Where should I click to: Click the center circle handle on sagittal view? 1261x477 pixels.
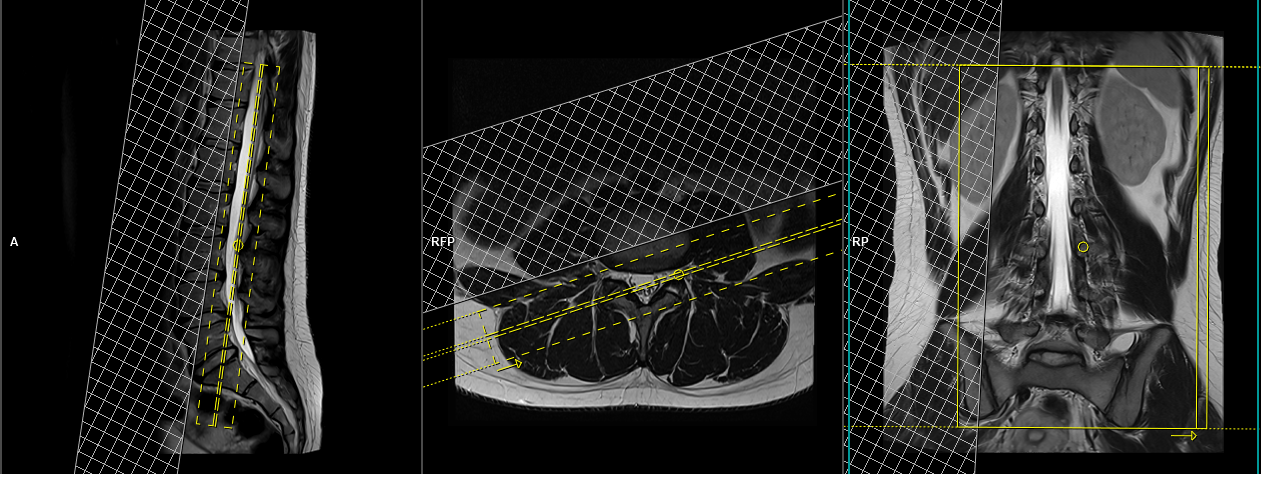pyautogui.click(x=237, y=245)
